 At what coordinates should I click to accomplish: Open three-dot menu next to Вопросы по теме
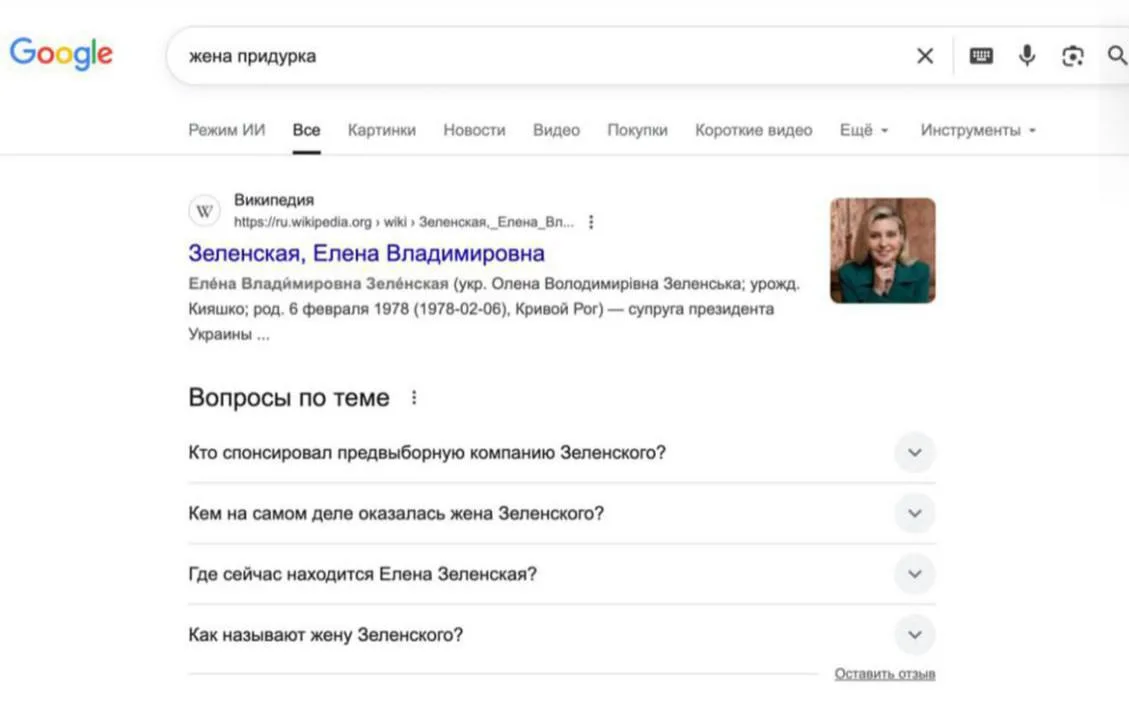pyautogui.click(x=414, y=398)
